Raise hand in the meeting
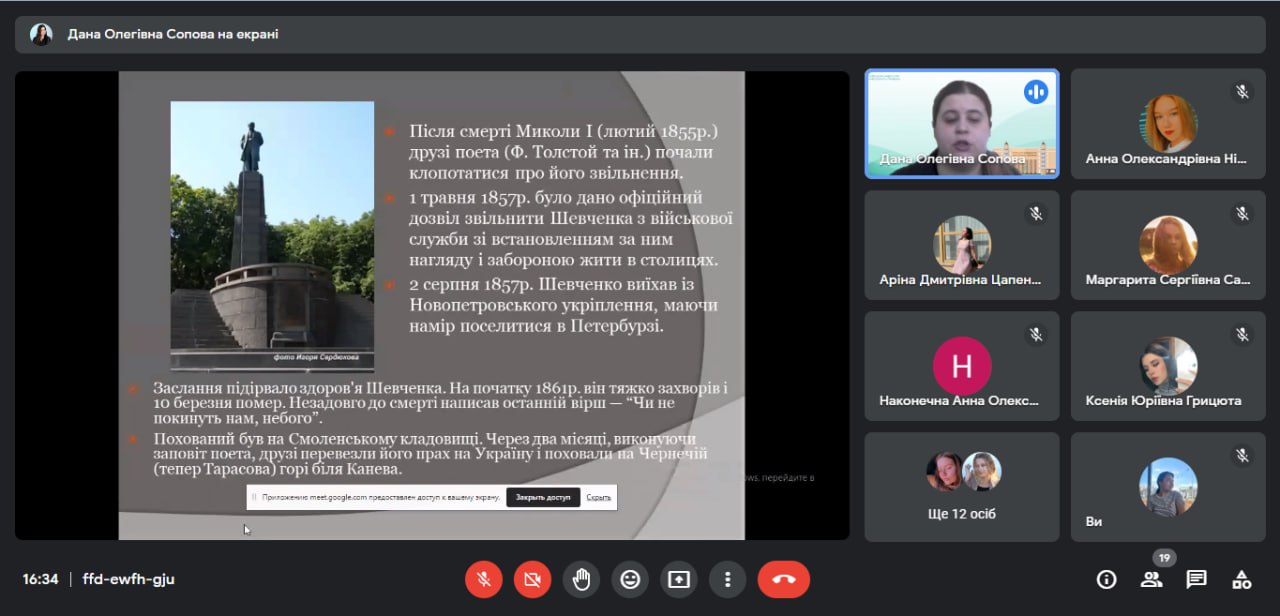 [581, 579]
